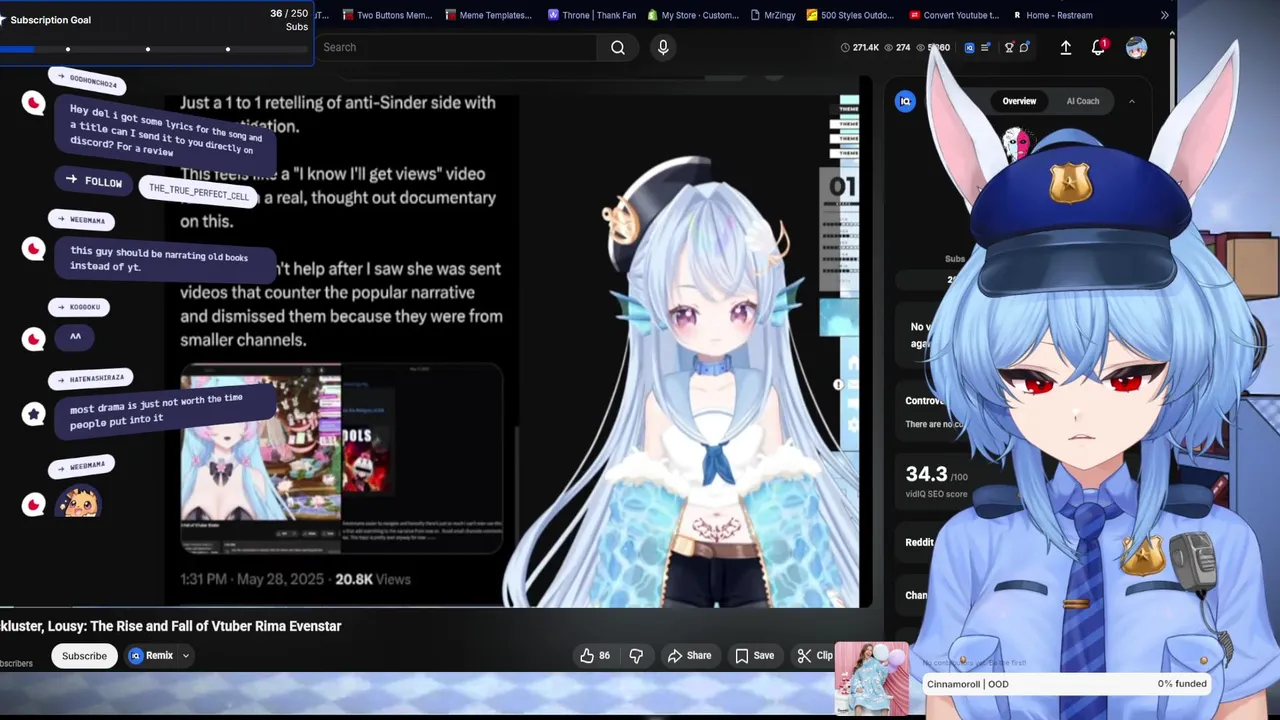Open the Convert Youtube bookmark
Image resolution: width=1280 pixels, height=720 pixels.
[x=955, y=15]
